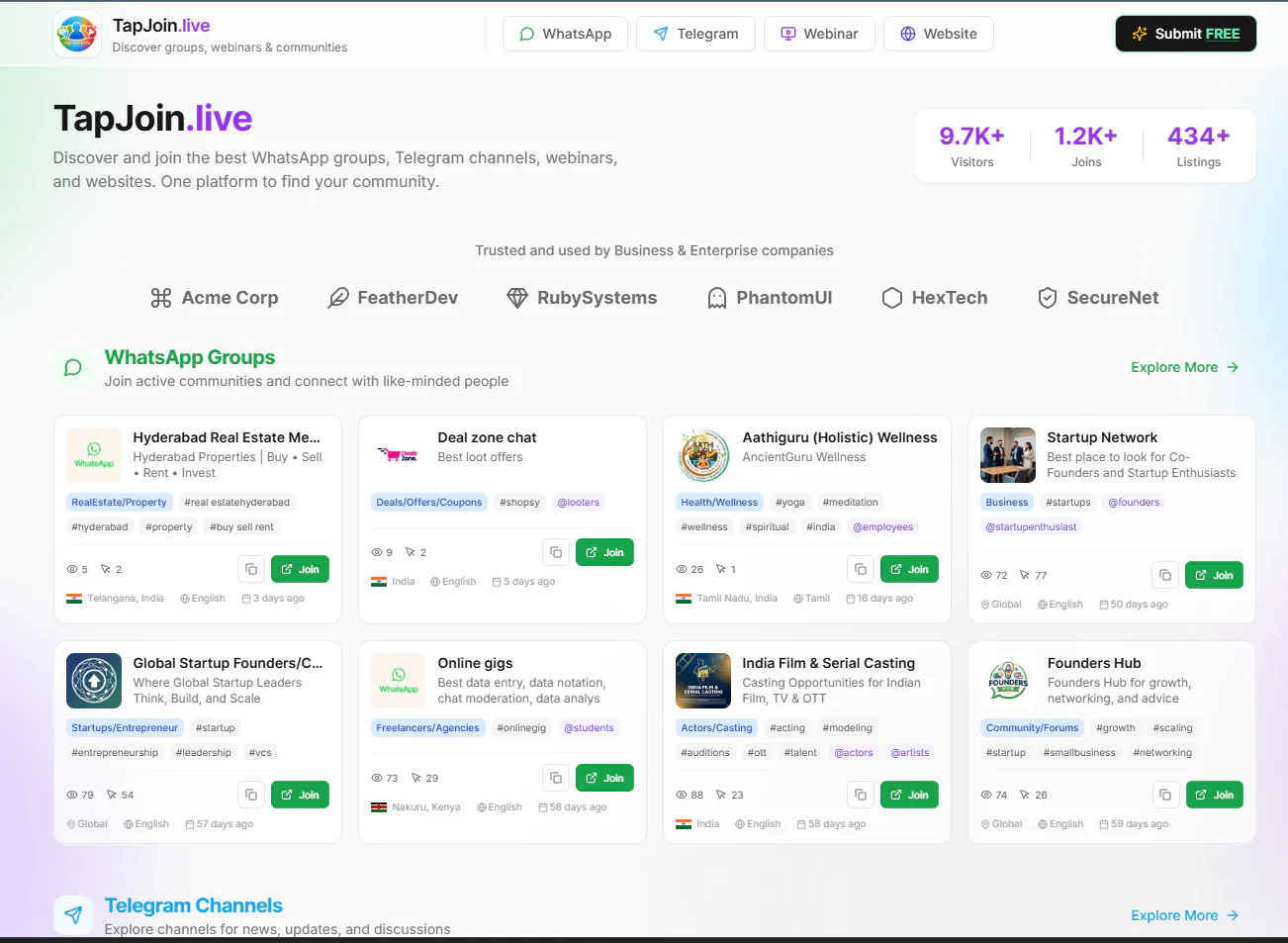
Task: Click the copy link icon on Hyderabad Real Estate card
Action: (250, 569)
